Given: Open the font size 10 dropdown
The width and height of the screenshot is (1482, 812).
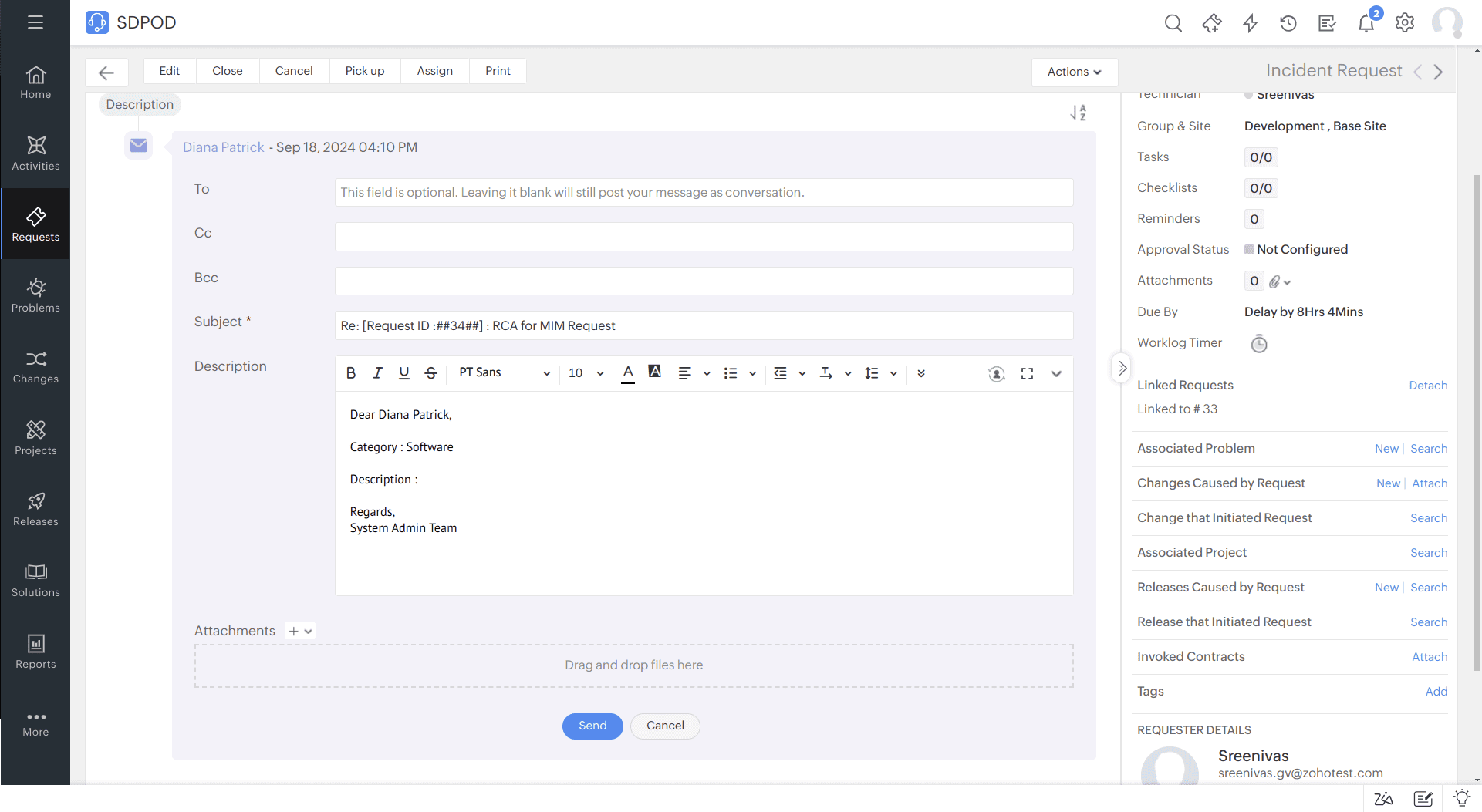Looking at the screenshot, I should coord(586,373).
